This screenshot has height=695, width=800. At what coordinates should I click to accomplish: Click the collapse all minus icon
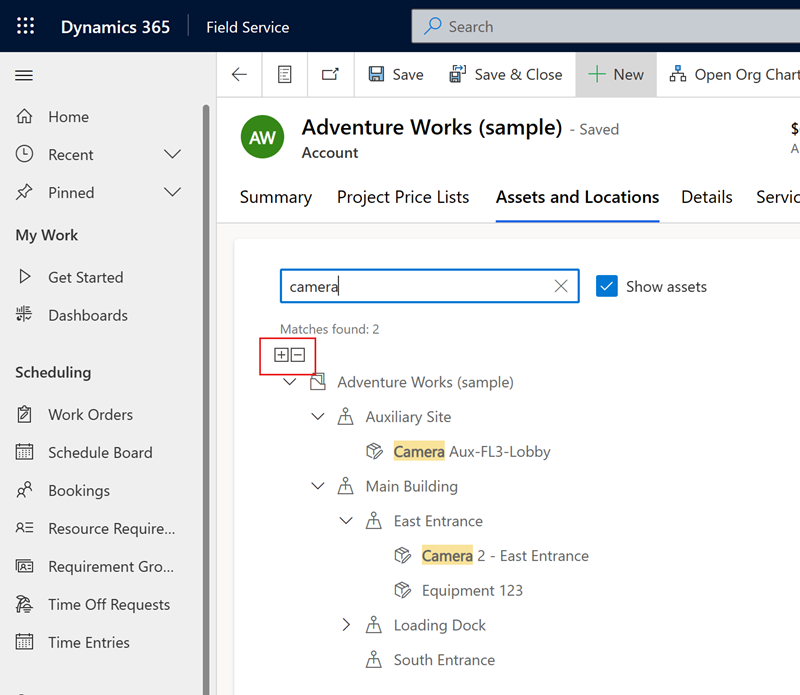pyautogui.click(x=298, y=355)
